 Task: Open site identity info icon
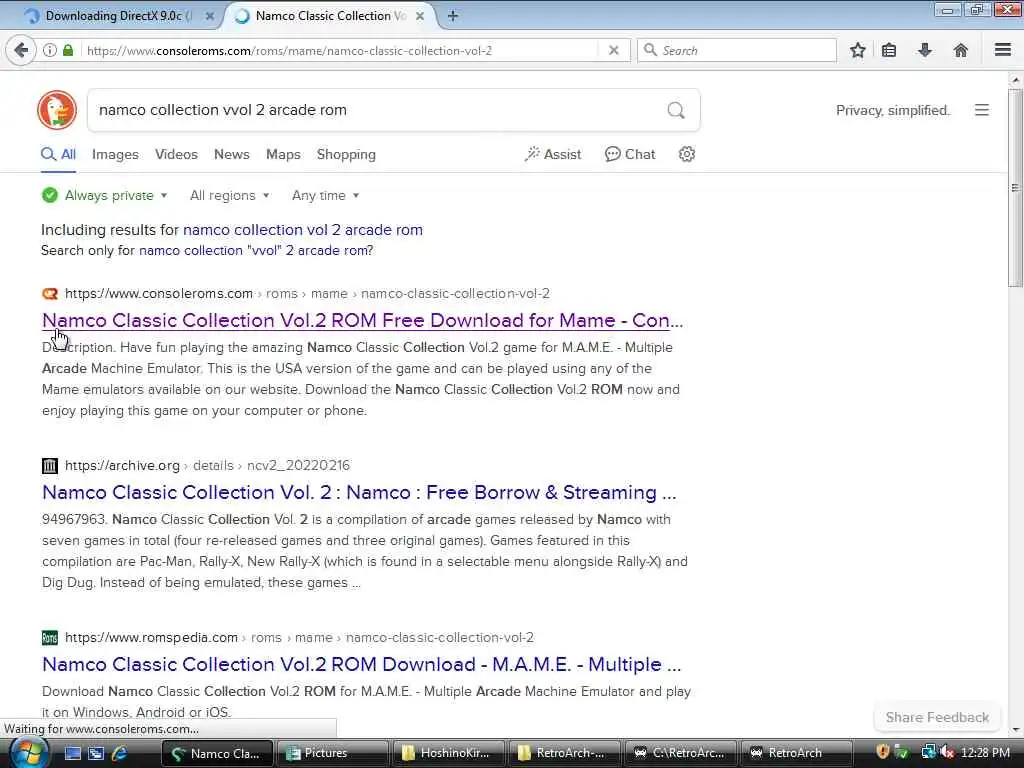50,50
